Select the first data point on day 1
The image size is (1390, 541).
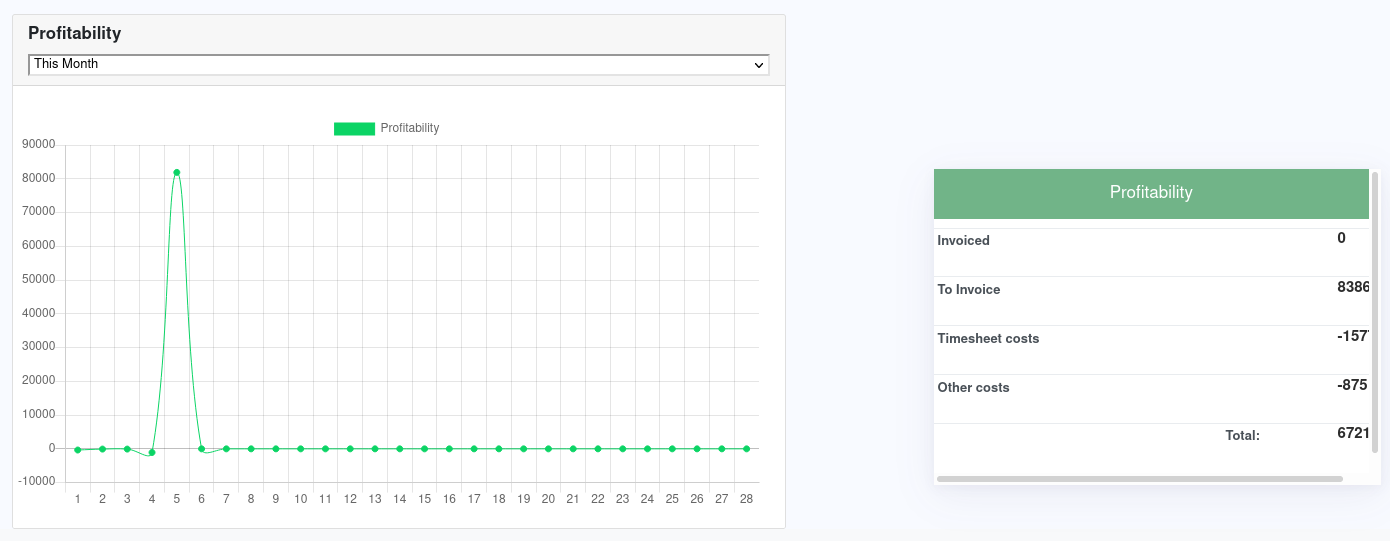point(78,450)
